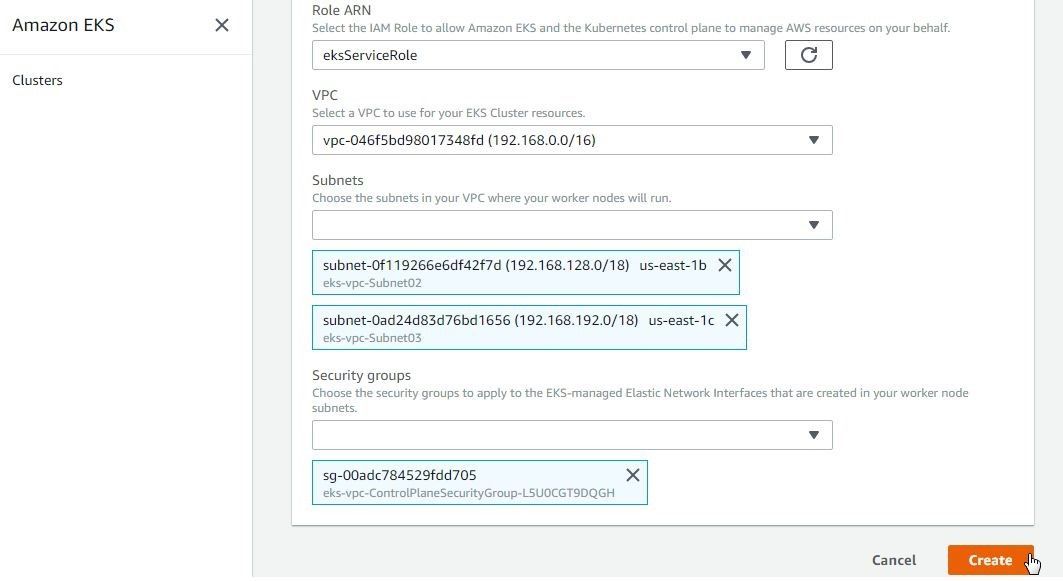Image resolution: width=1063 pixels, height=581 pixels.
Task: Close the Amazon EKS side panel
Action: [222, 25]
